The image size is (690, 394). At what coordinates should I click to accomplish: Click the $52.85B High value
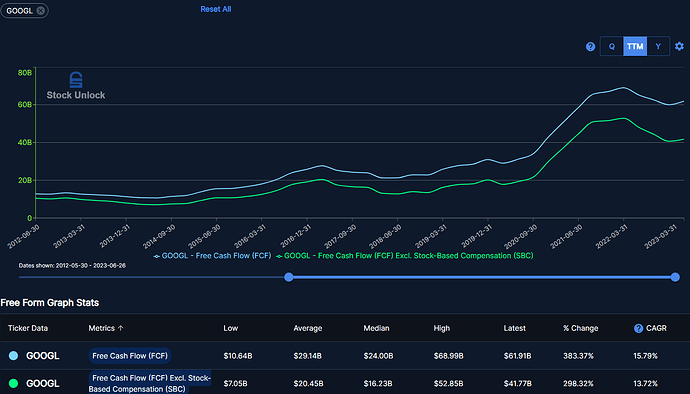point(448,383)
